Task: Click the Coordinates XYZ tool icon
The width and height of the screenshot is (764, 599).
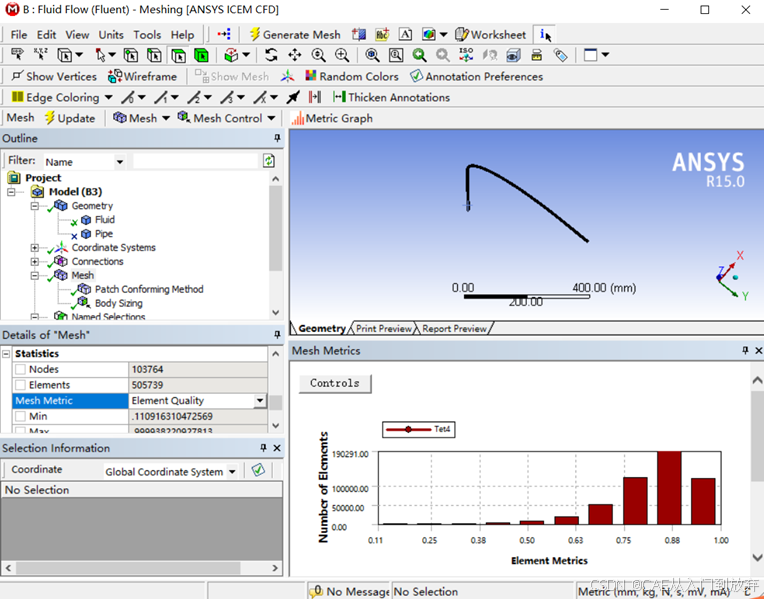Action: coord(41,55)
